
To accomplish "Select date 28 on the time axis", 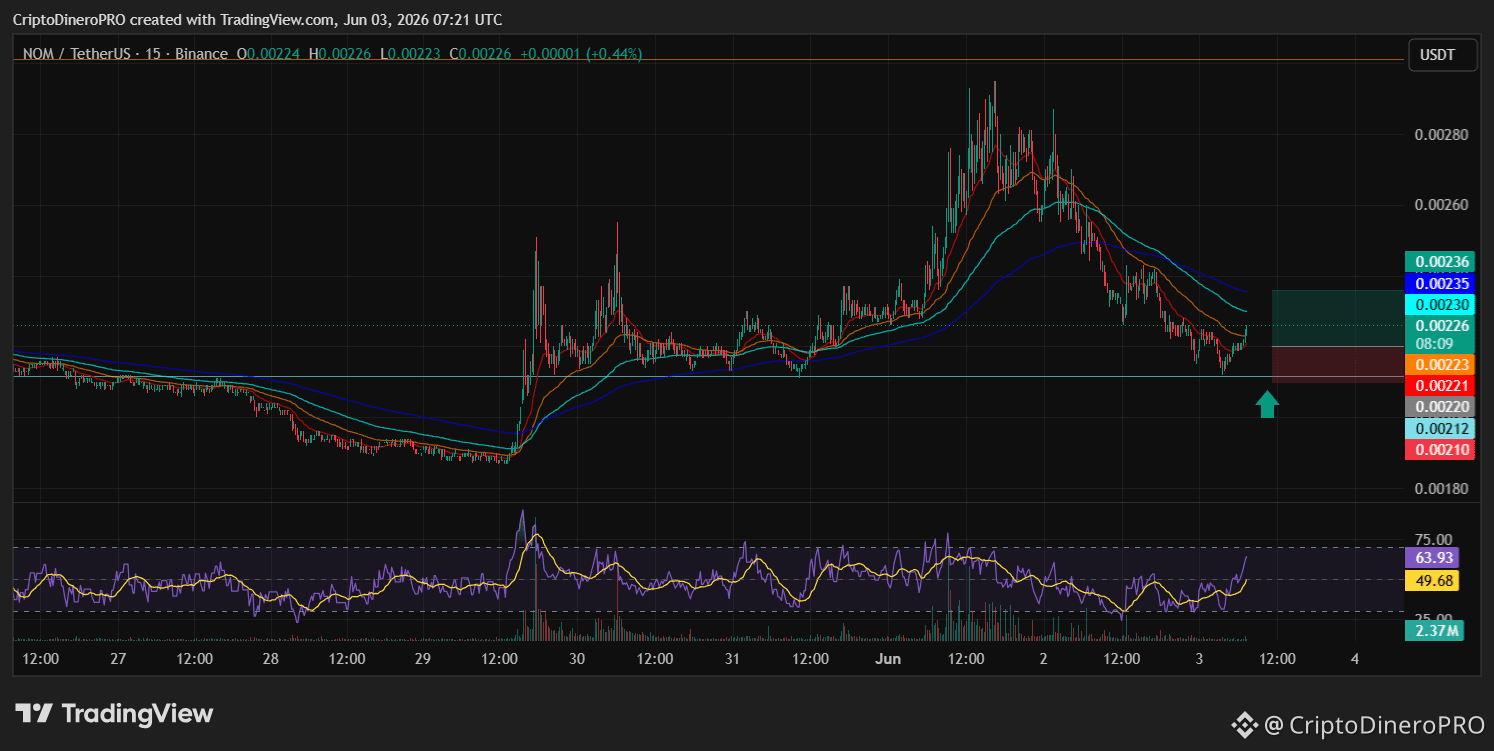I will [270, 659].
